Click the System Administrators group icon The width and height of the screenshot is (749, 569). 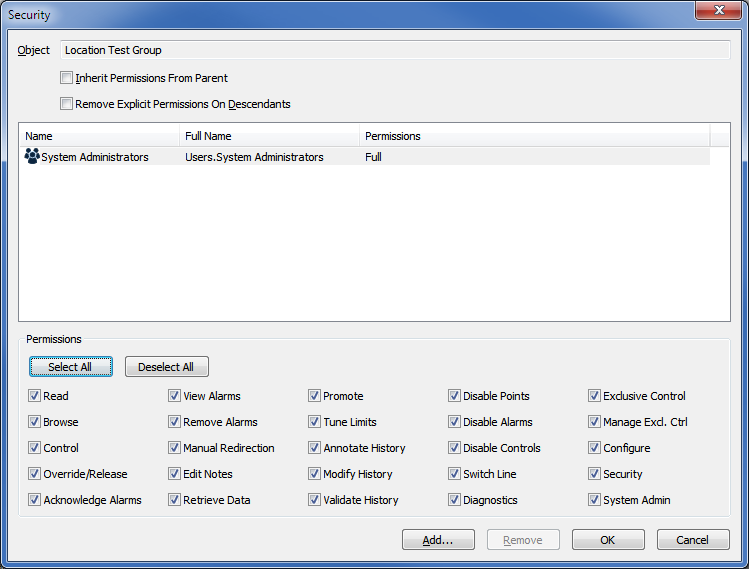click(32, 157)
